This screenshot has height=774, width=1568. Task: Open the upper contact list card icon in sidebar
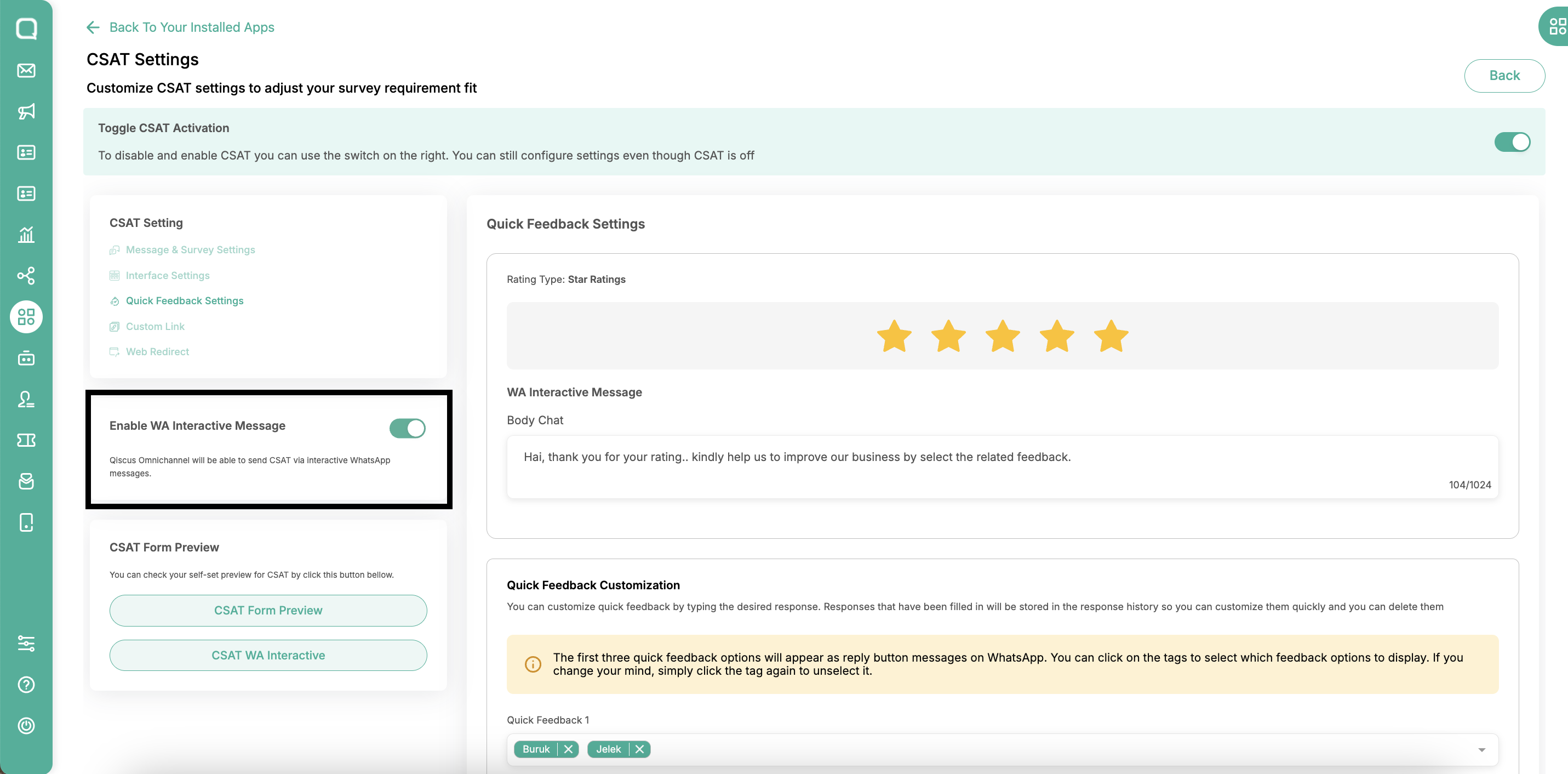tap(26, 152)
